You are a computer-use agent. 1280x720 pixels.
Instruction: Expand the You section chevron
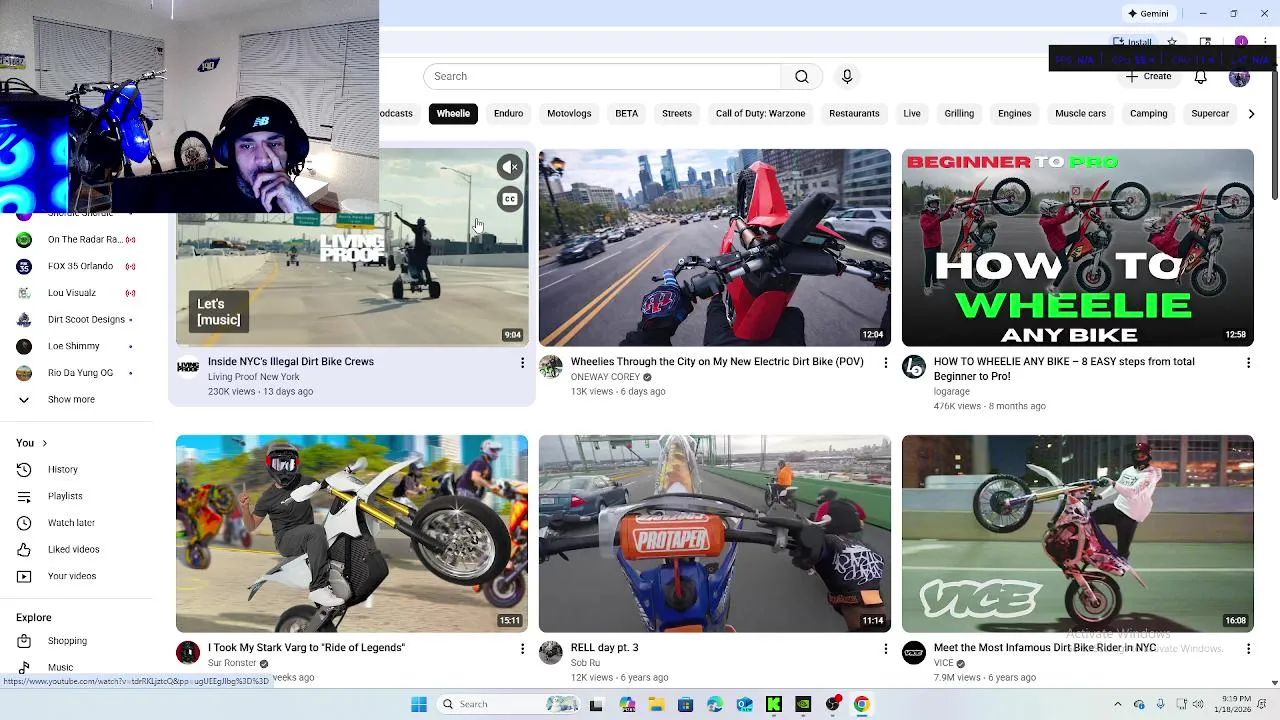pos(44,443)
